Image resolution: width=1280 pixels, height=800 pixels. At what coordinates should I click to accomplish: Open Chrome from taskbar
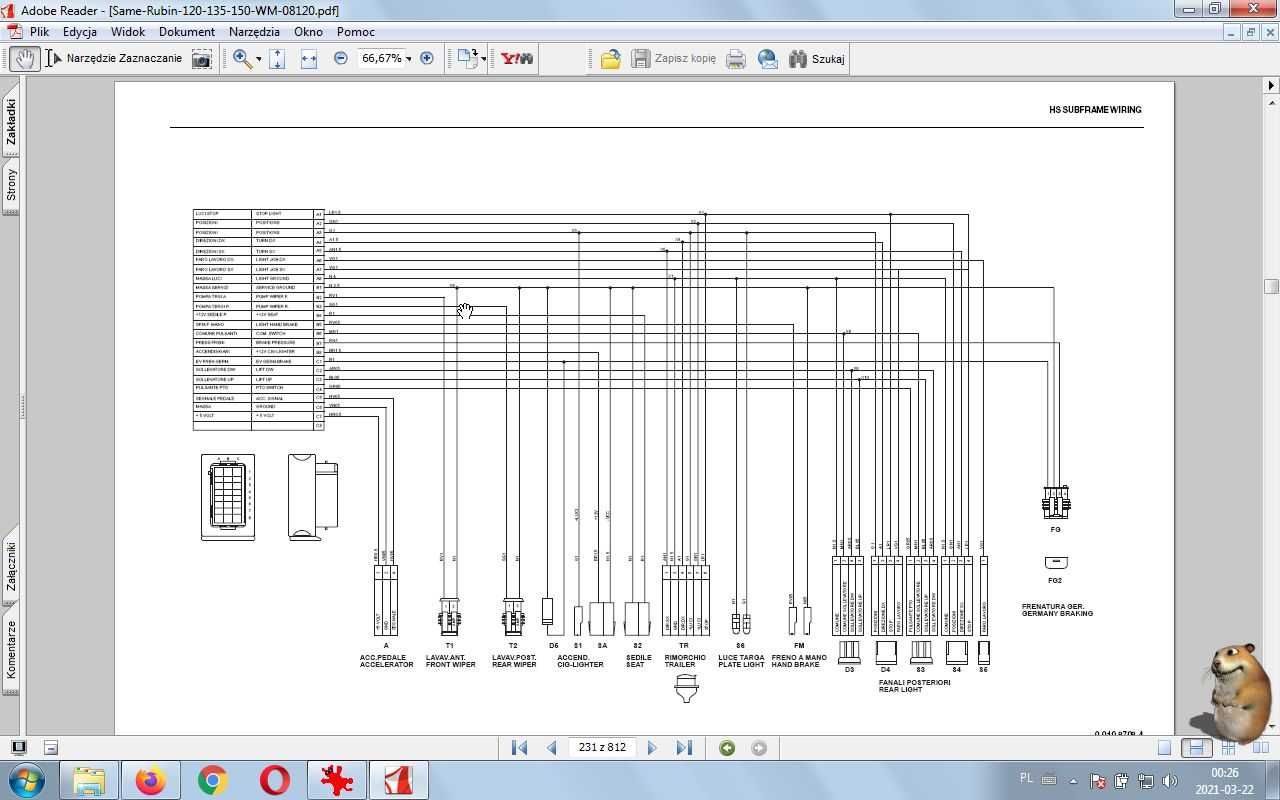[x=212, y=780]
